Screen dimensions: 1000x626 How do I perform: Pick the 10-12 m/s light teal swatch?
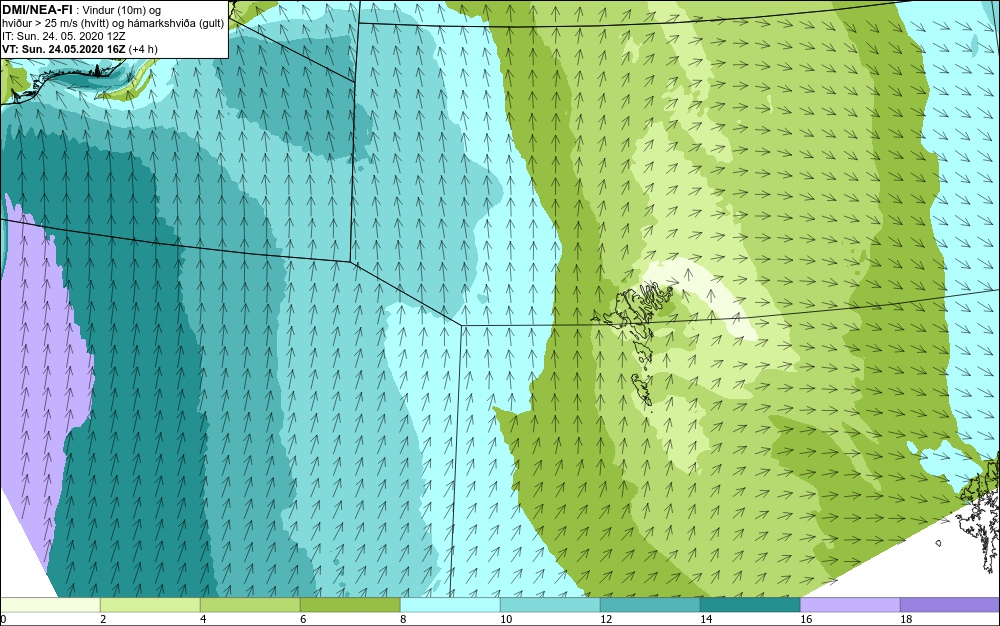(550, 604)
